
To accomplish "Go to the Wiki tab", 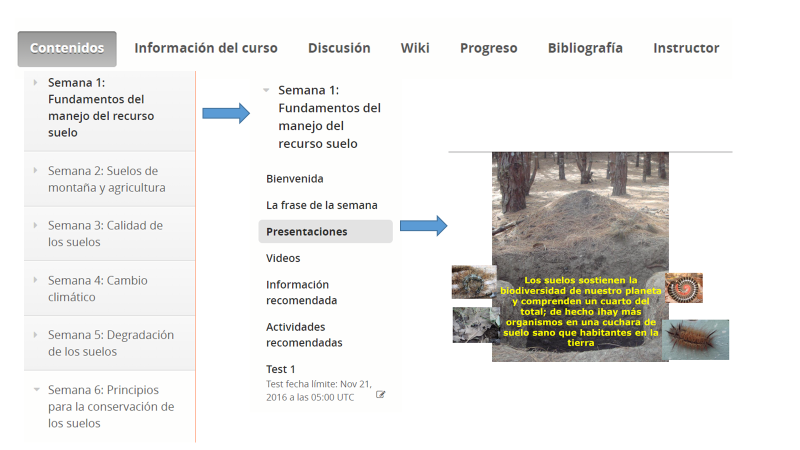I will pos(415,48).
